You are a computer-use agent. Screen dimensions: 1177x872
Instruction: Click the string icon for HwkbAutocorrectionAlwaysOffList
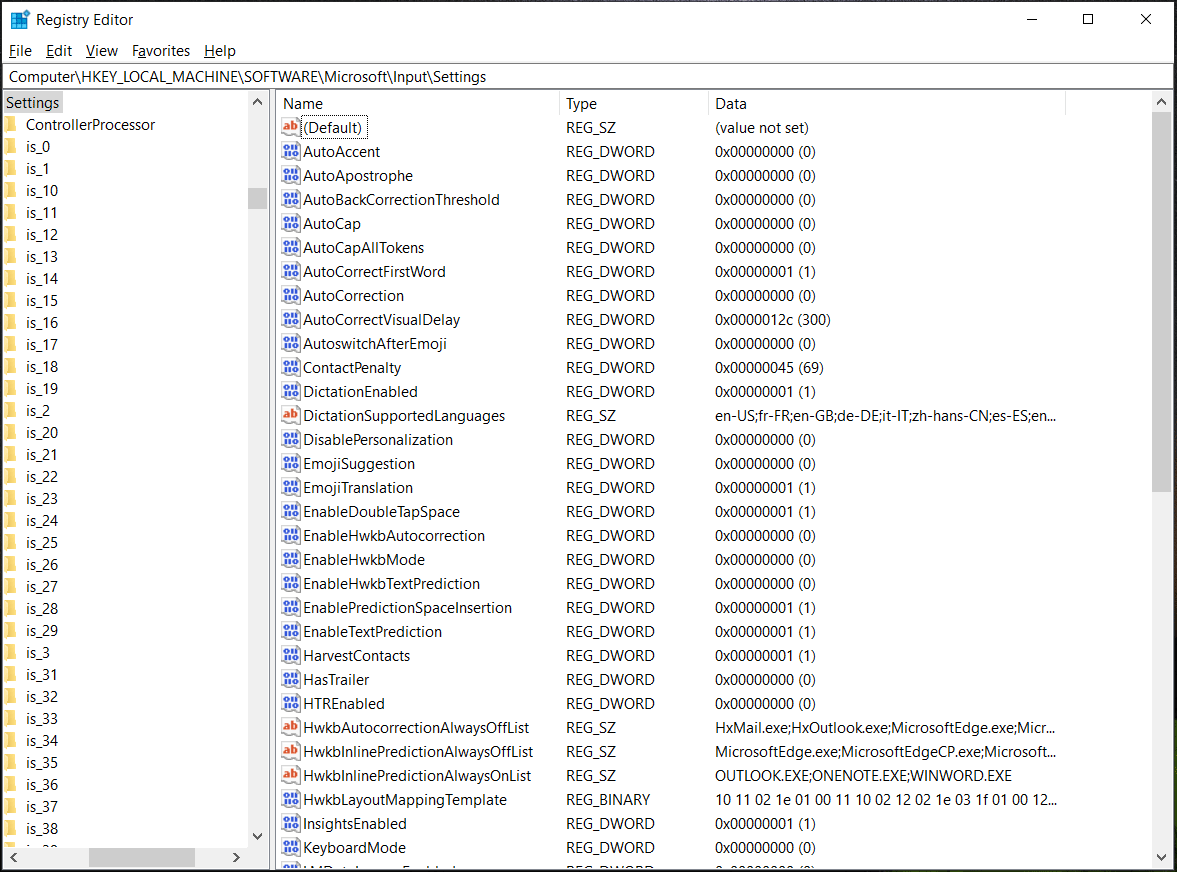coord(290,727)
